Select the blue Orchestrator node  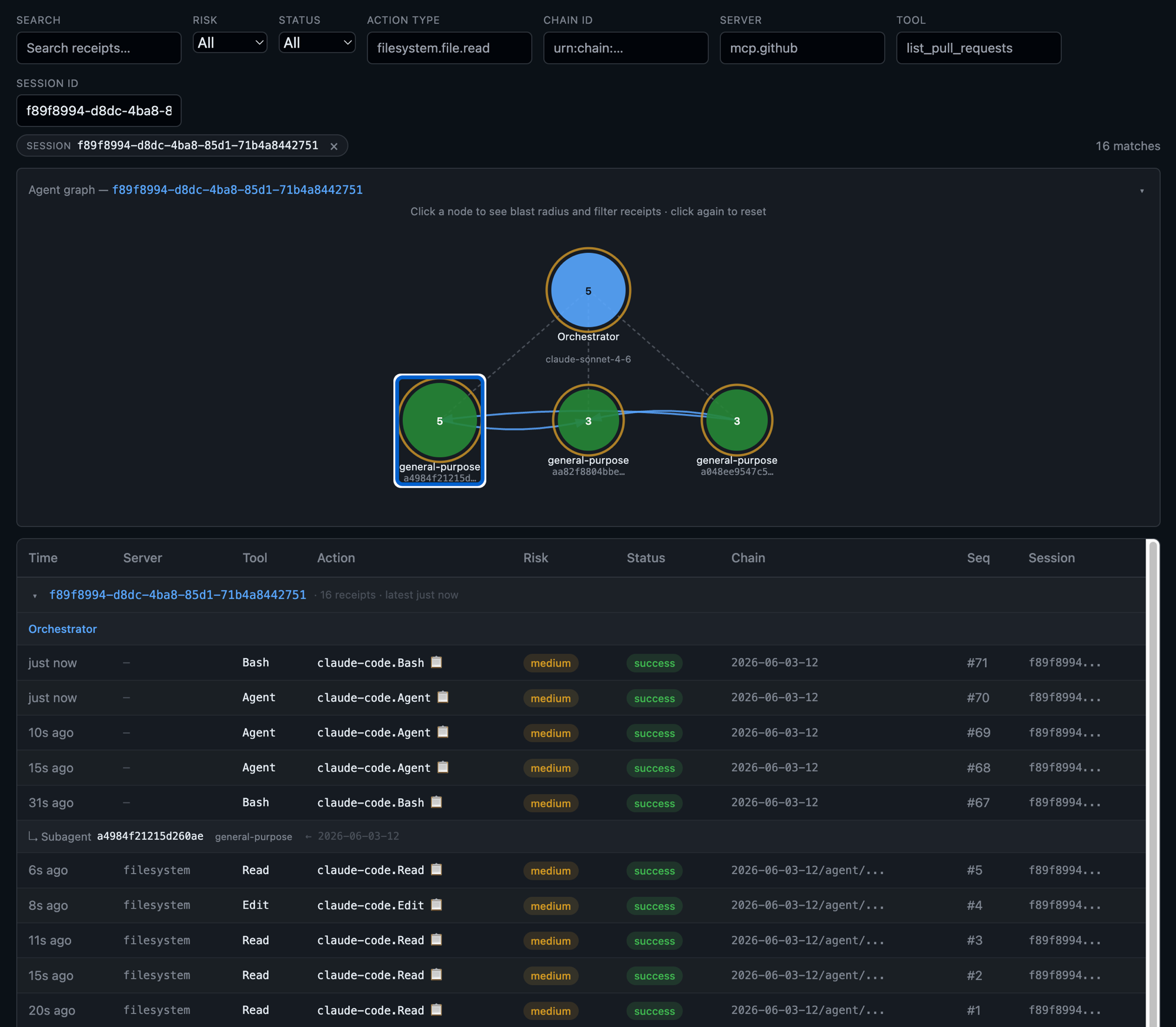pyautogui.click(x=588, y=290)
